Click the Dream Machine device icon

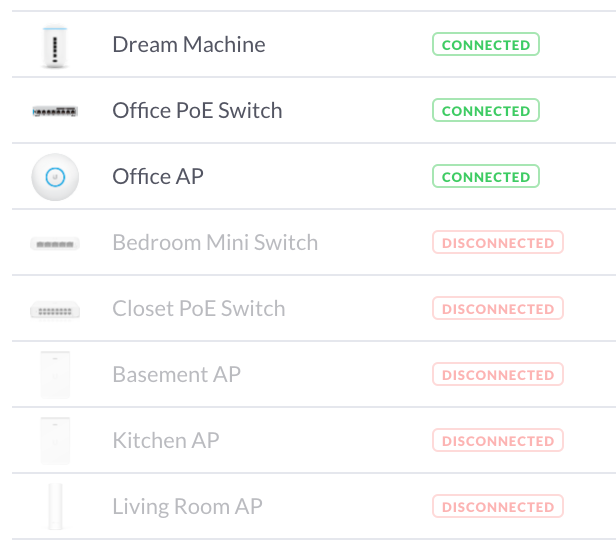[55, 46]
